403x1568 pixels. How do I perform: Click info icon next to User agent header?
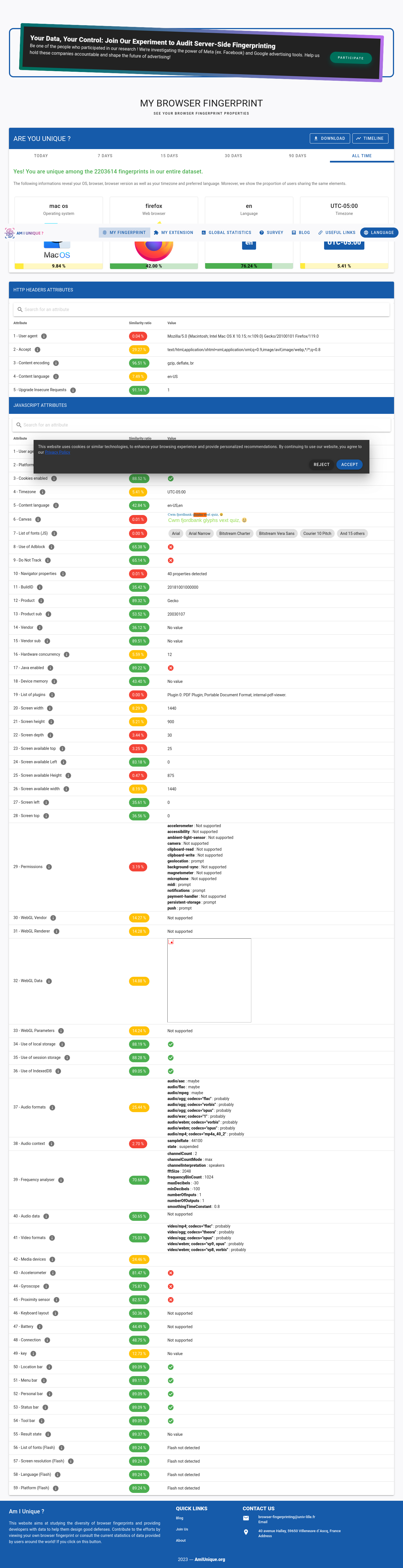click(x=44, y=336)
